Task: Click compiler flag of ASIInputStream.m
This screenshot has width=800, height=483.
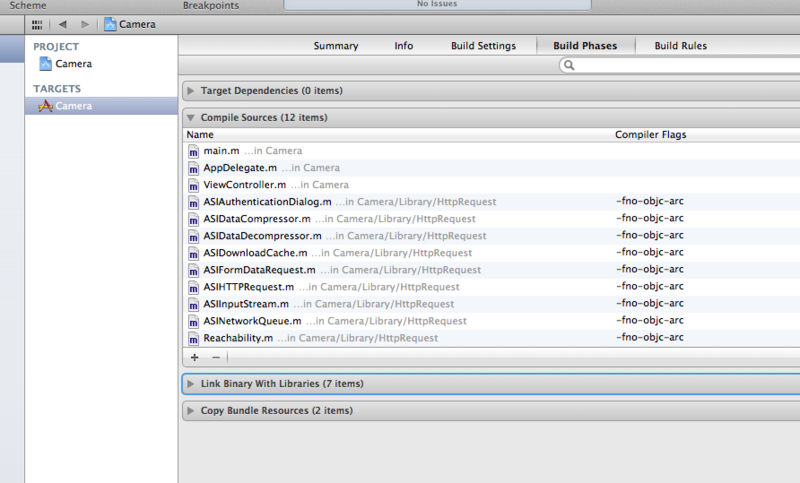Action: 649,303
